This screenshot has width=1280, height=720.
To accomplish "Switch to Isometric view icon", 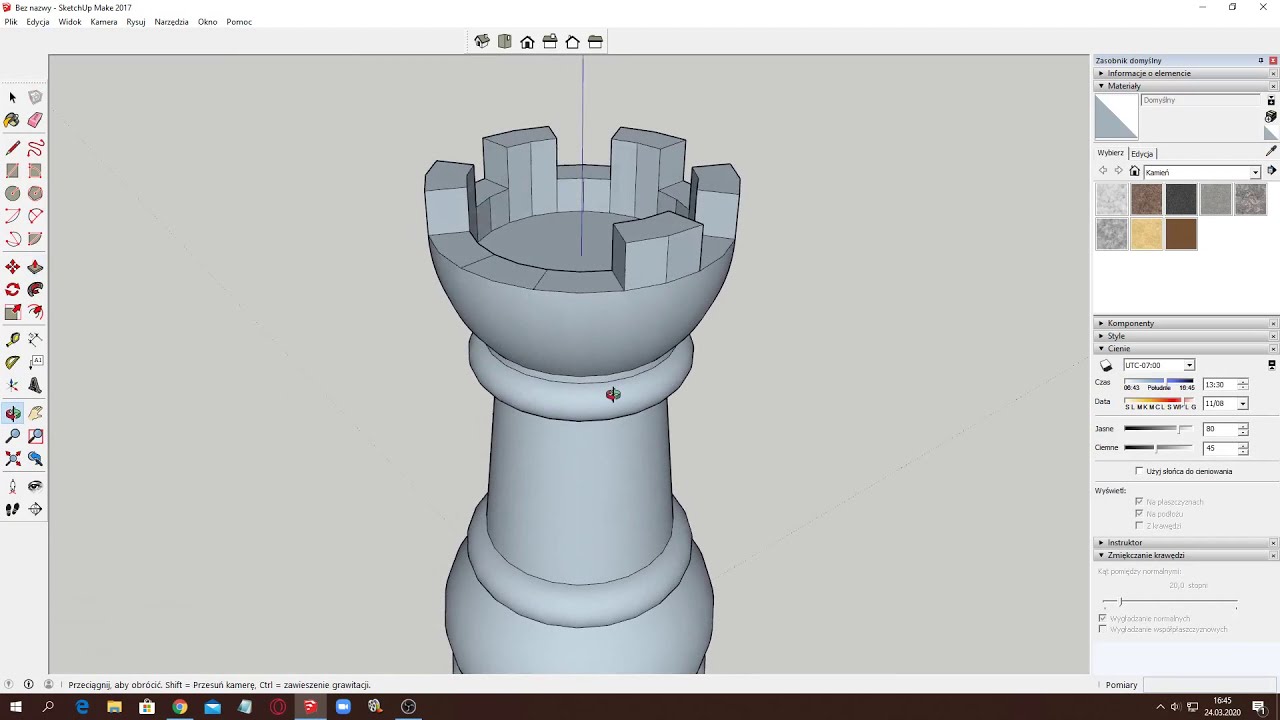I will coord(482,42).
